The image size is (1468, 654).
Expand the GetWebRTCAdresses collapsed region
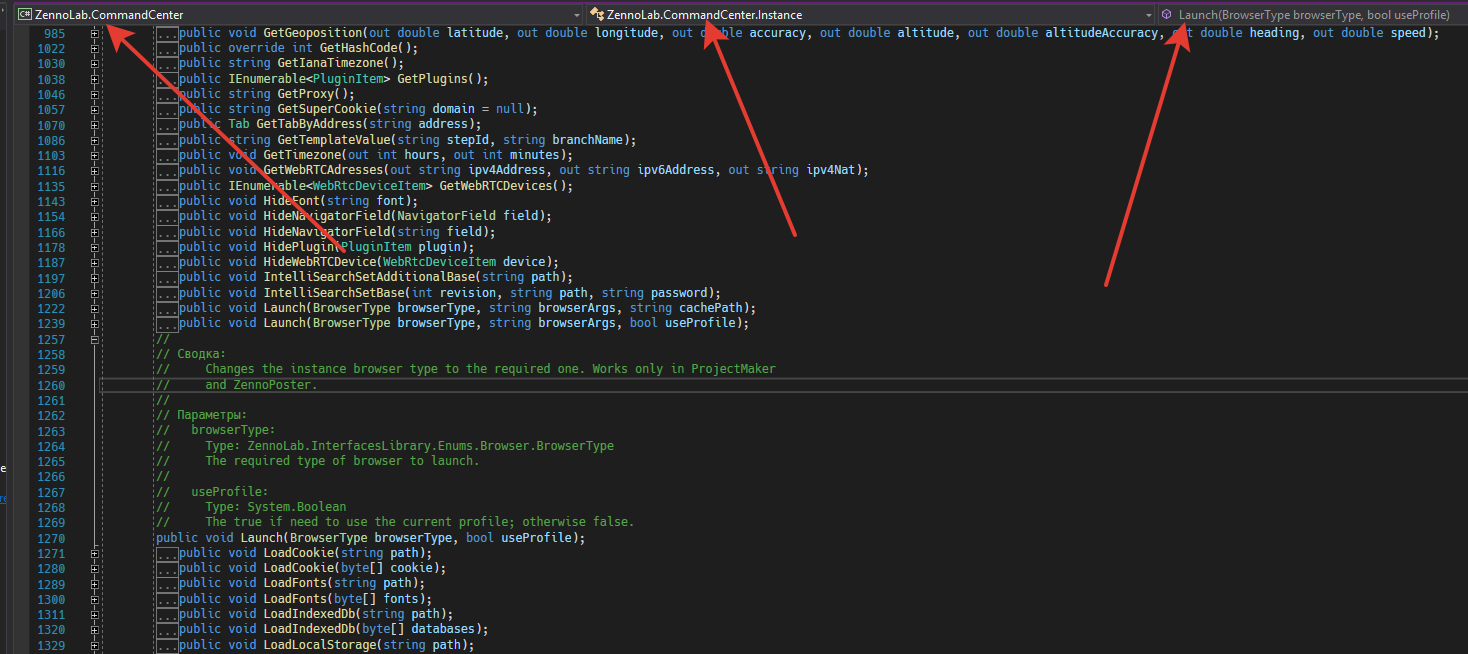click(x=95, y=170)
